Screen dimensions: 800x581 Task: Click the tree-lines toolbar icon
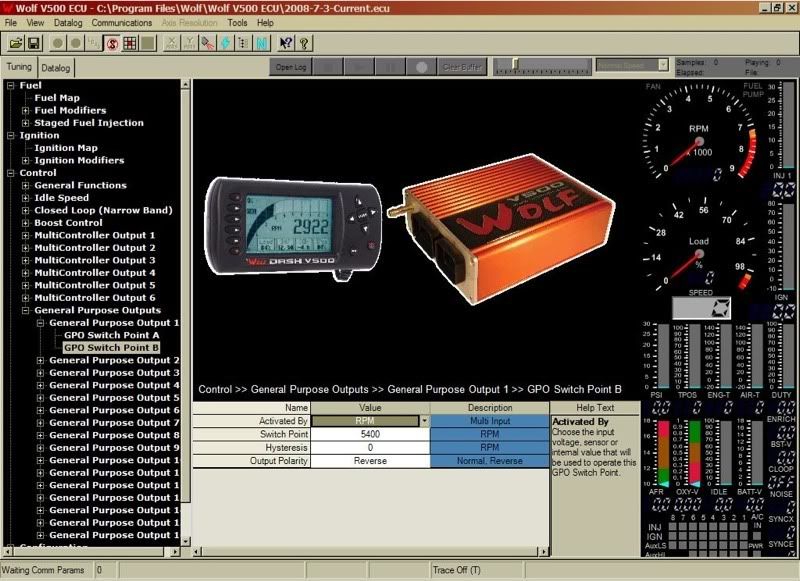click(x=243, y=43)
